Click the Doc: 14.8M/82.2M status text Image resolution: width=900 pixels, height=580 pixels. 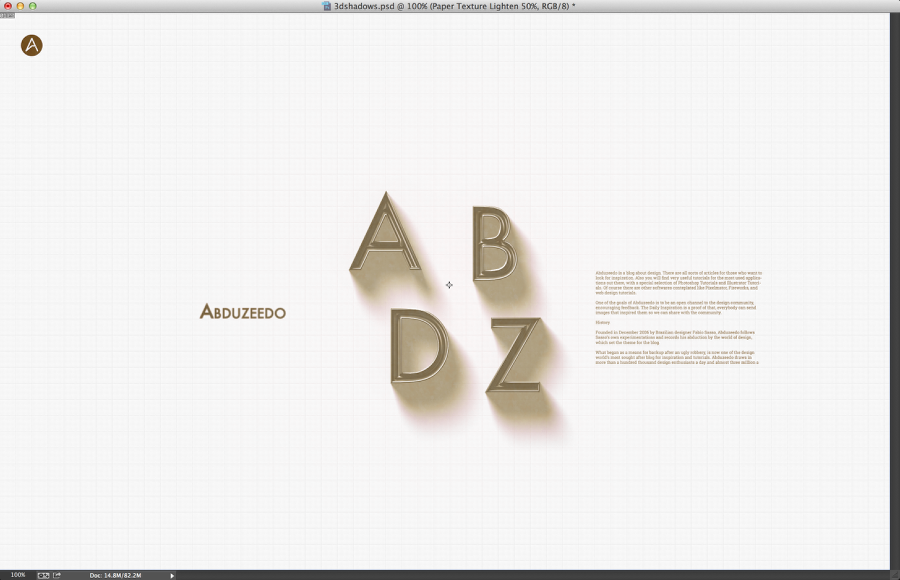pyautogui.click(x=115, y=575)
